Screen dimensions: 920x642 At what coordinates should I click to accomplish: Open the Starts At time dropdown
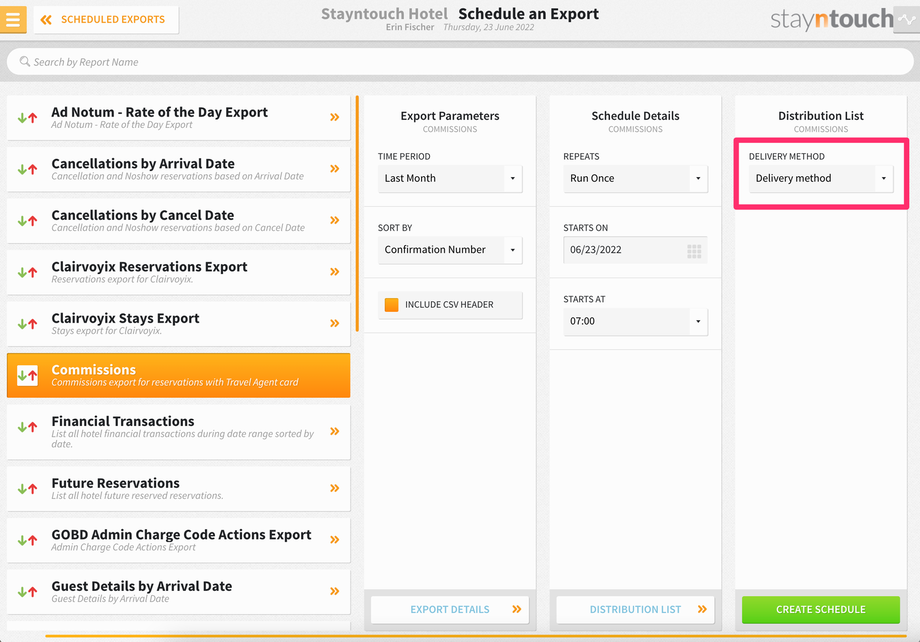click(635, 322)
